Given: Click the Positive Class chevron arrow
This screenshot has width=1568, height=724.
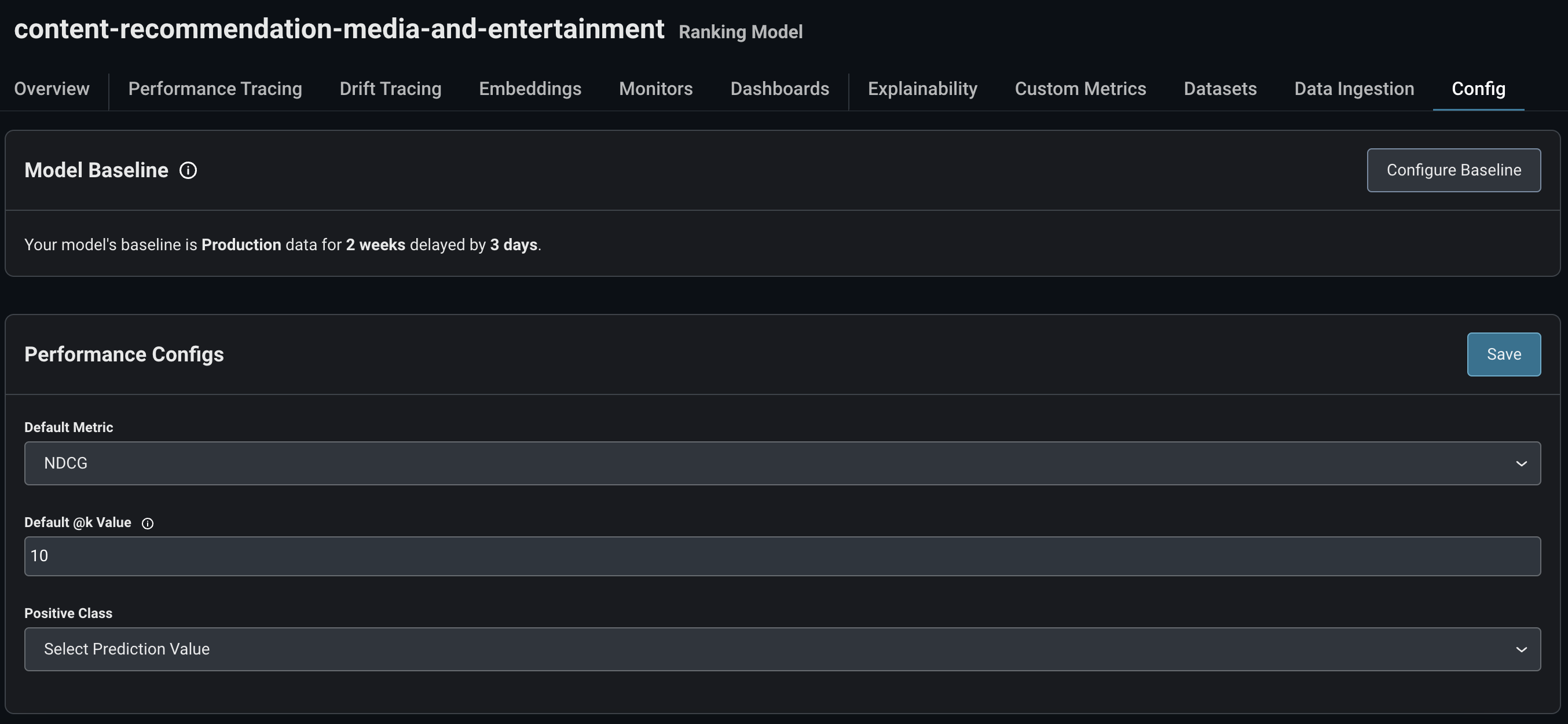Looking at the screenshot, I should pos(1521,650).
